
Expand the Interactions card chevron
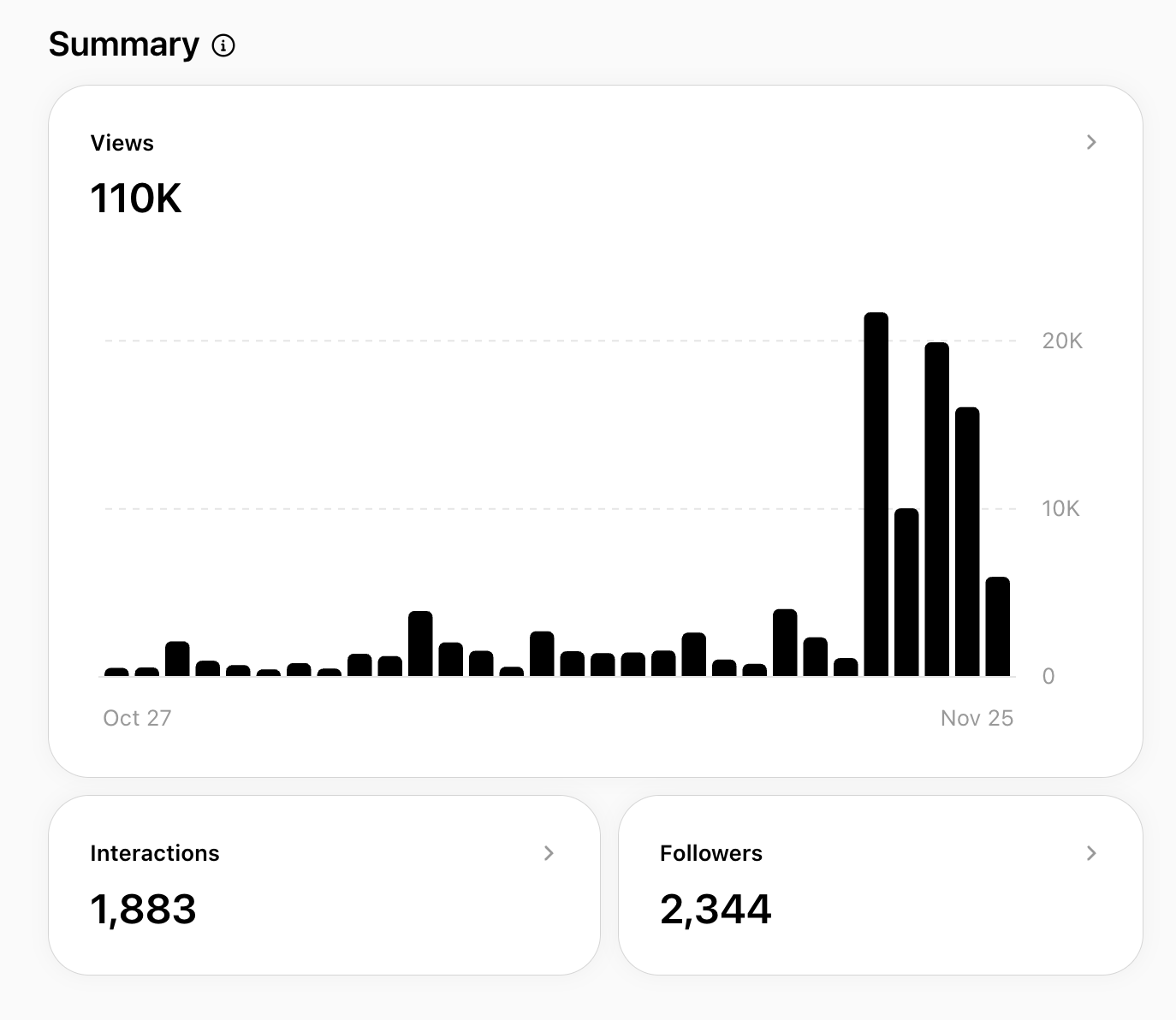pyautogui.click(x=549, y=853)
